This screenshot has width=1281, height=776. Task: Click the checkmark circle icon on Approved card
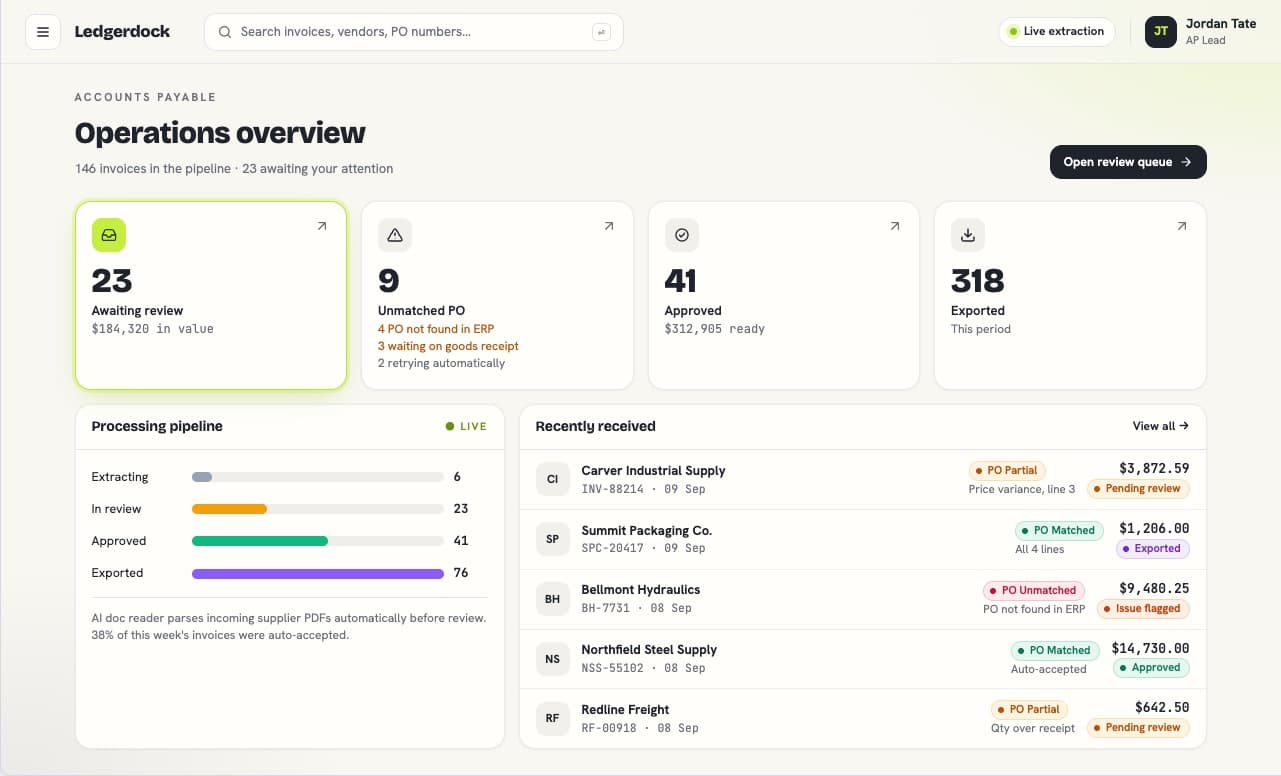click(682, 235)
